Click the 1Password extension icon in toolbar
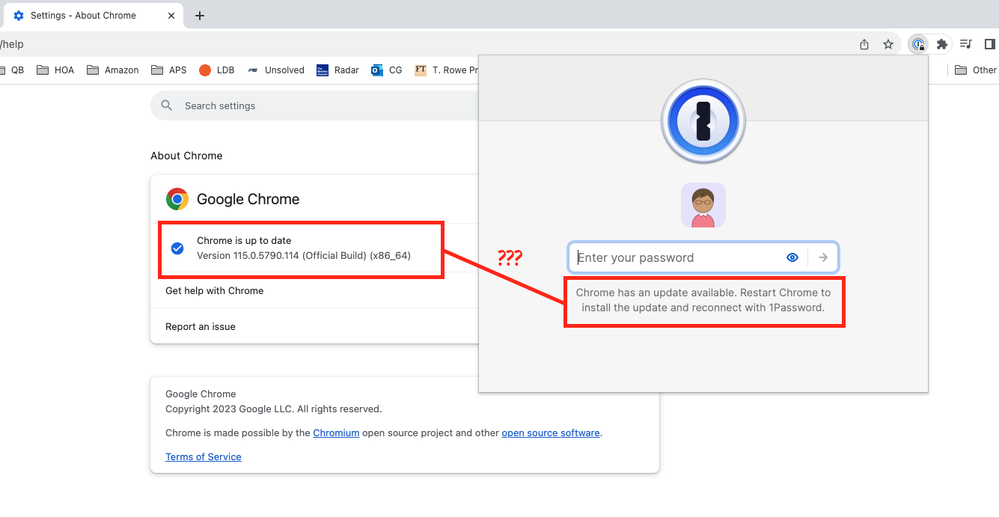The height and width of the screenshot is (517, 999). [x=917, y=44]
